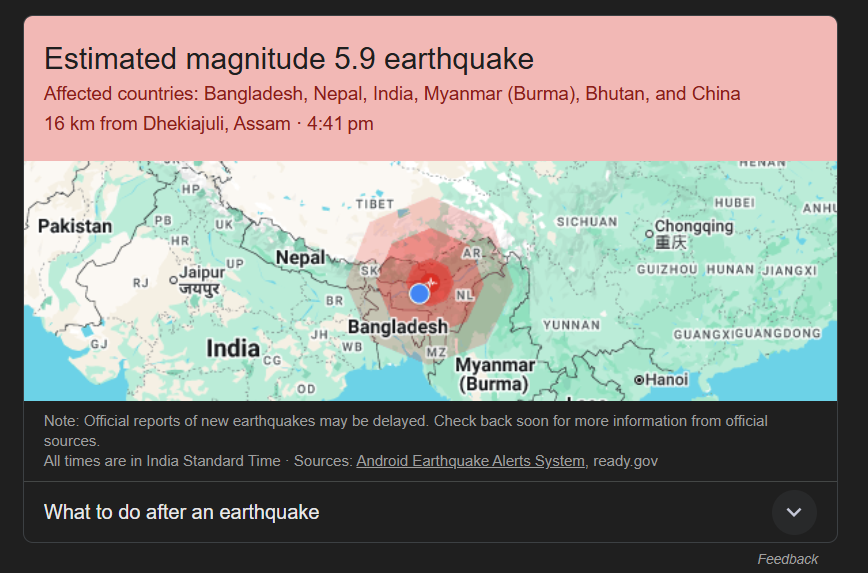The width and height of the screenshot is (868, 573).
Task: Click the earthquake magnitude 5.9 headline
Action: [289, 59]
